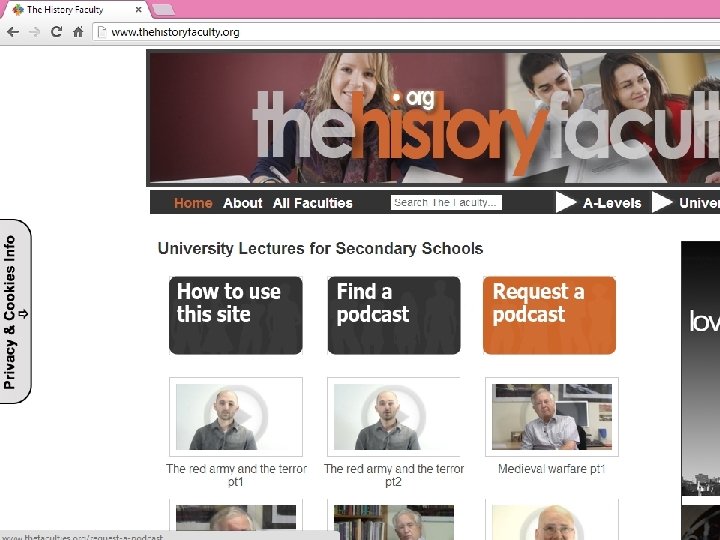Click the arrow icon beside A-Levels
Image resolution: width=720 pixels, height=540 pixels.
[x=565, y=202]
